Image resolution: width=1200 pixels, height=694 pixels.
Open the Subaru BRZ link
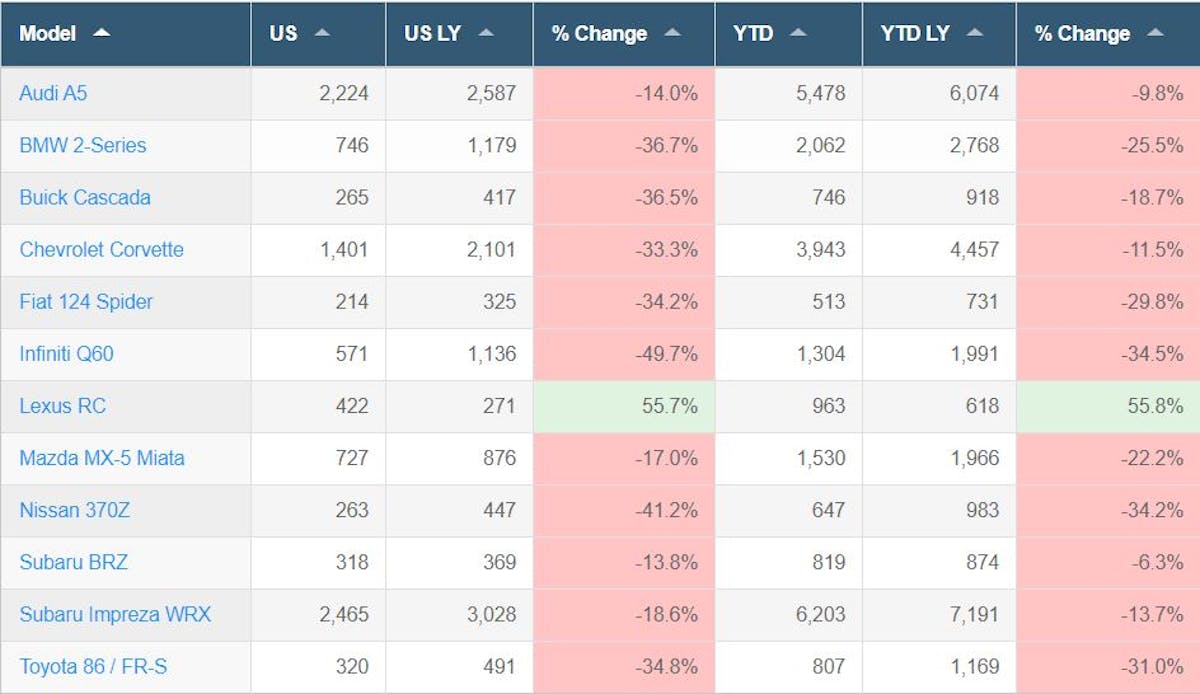point(73,562)
